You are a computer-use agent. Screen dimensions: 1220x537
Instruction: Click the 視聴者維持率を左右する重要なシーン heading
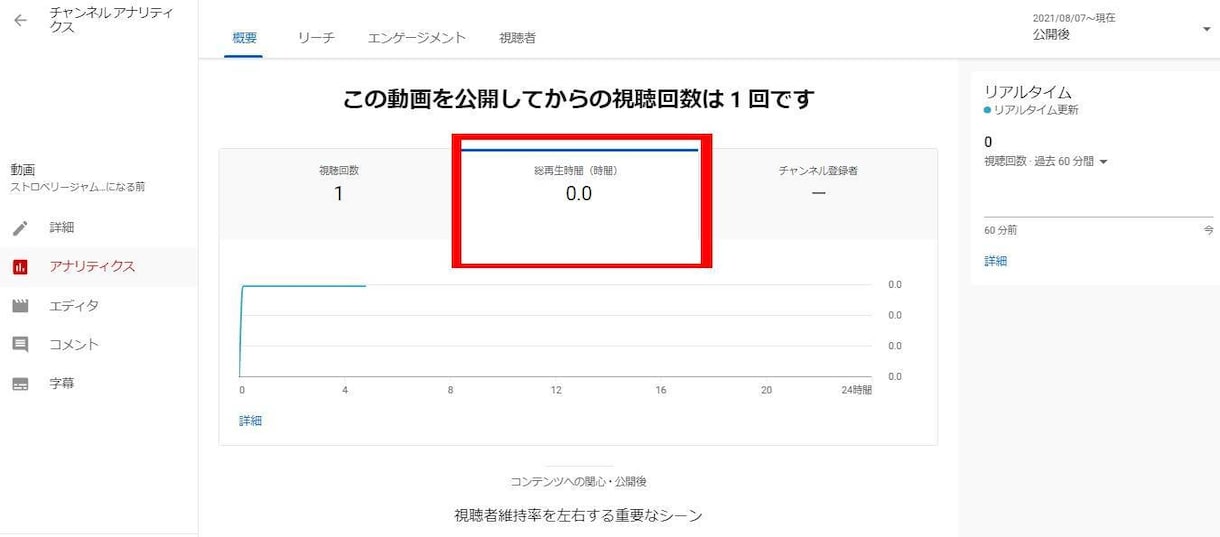[x=578, y=516]
